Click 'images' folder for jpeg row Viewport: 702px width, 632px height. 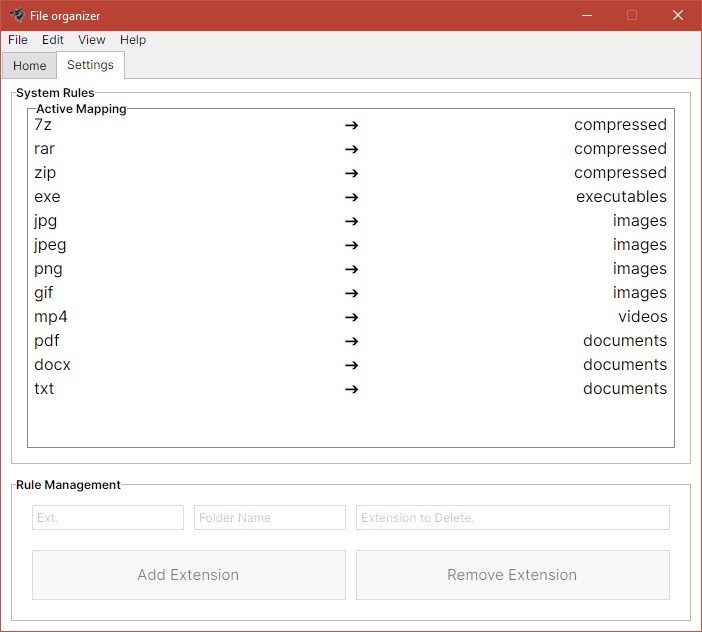(x=640, y=245)
